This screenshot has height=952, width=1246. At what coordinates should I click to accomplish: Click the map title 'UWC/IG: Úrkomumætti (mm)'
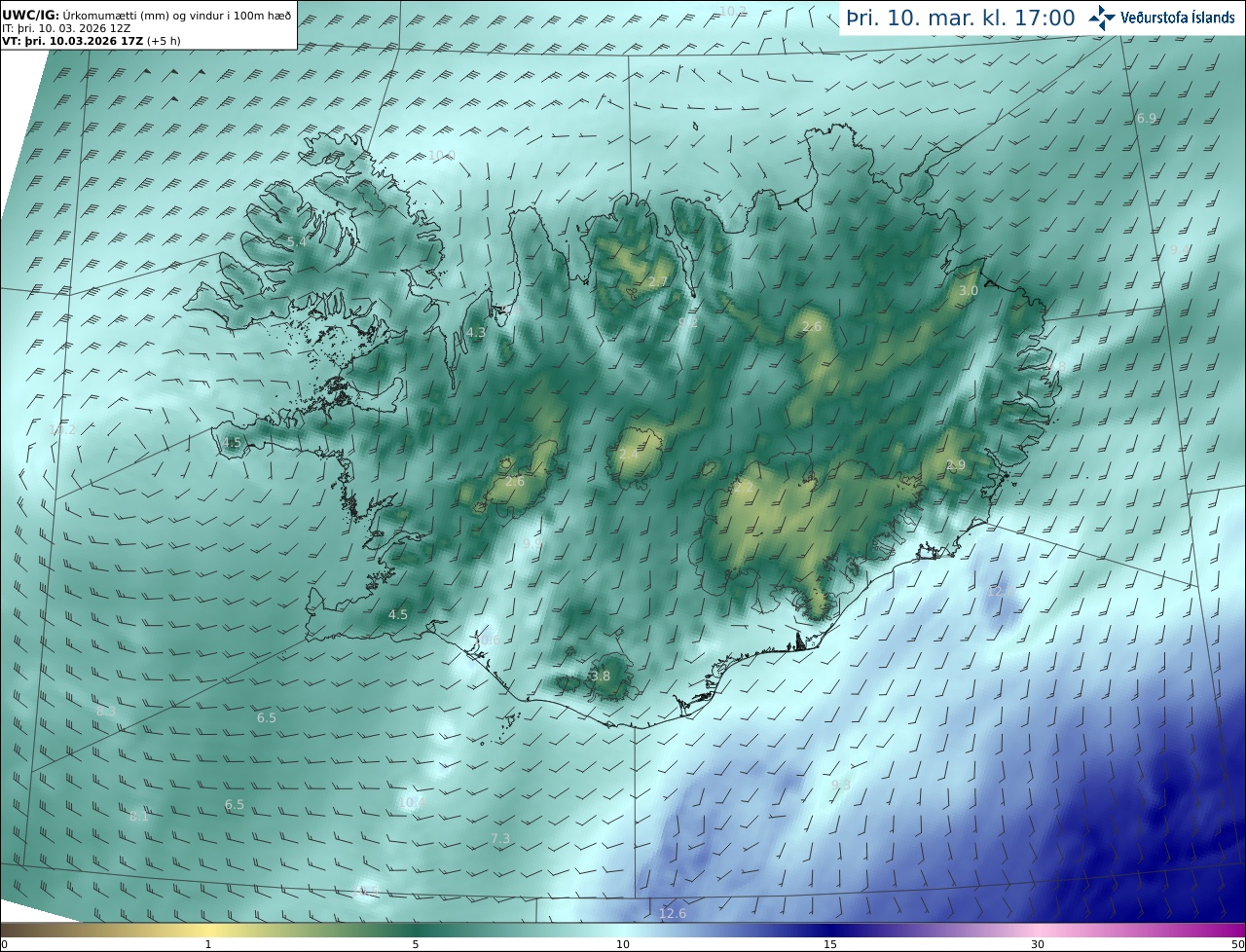coord(86,15)
